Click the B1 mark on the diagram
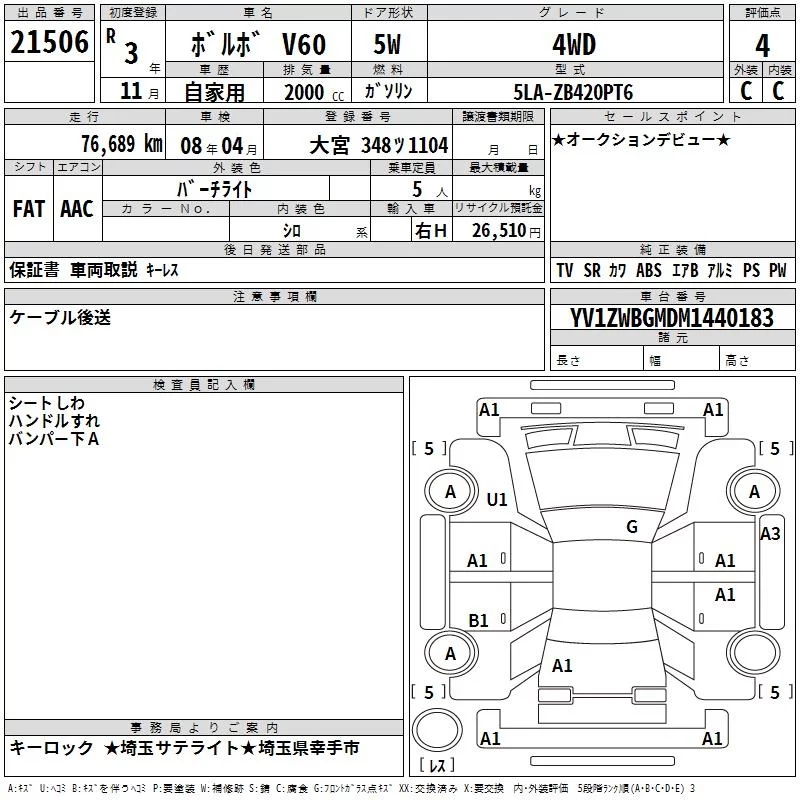The width and height of the screenshot is (800, 800). click(x=479, y=620)
